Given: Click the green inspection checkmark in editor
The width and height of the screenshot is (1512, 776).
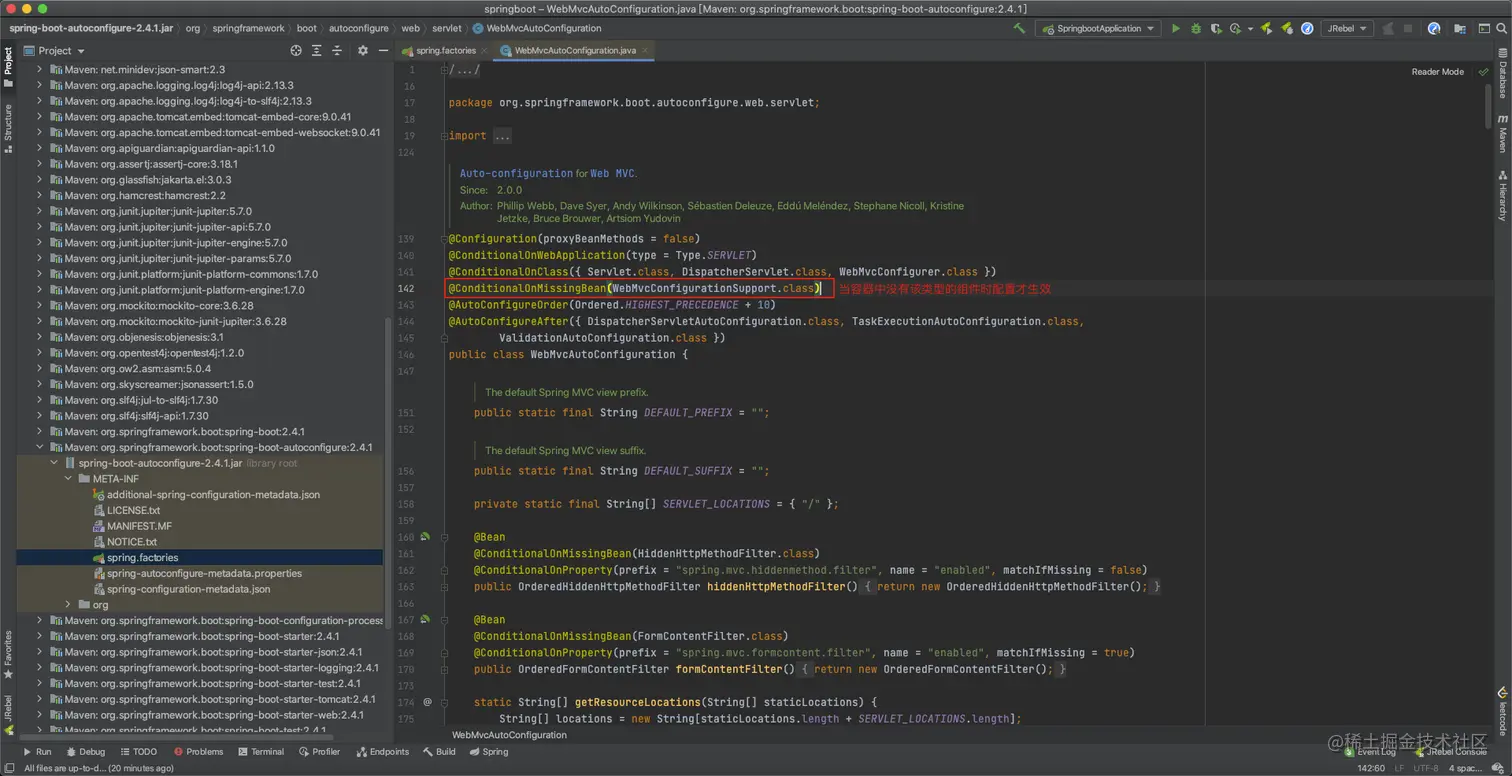Looking at the screenshot, I should coord(1484,72).
